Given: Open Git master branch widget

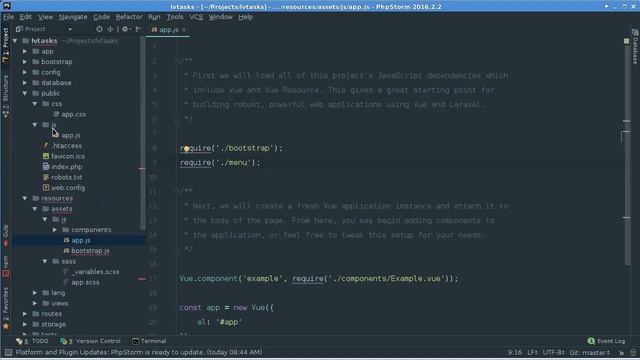Looking at the screenshot, I should tap(589, 353).
